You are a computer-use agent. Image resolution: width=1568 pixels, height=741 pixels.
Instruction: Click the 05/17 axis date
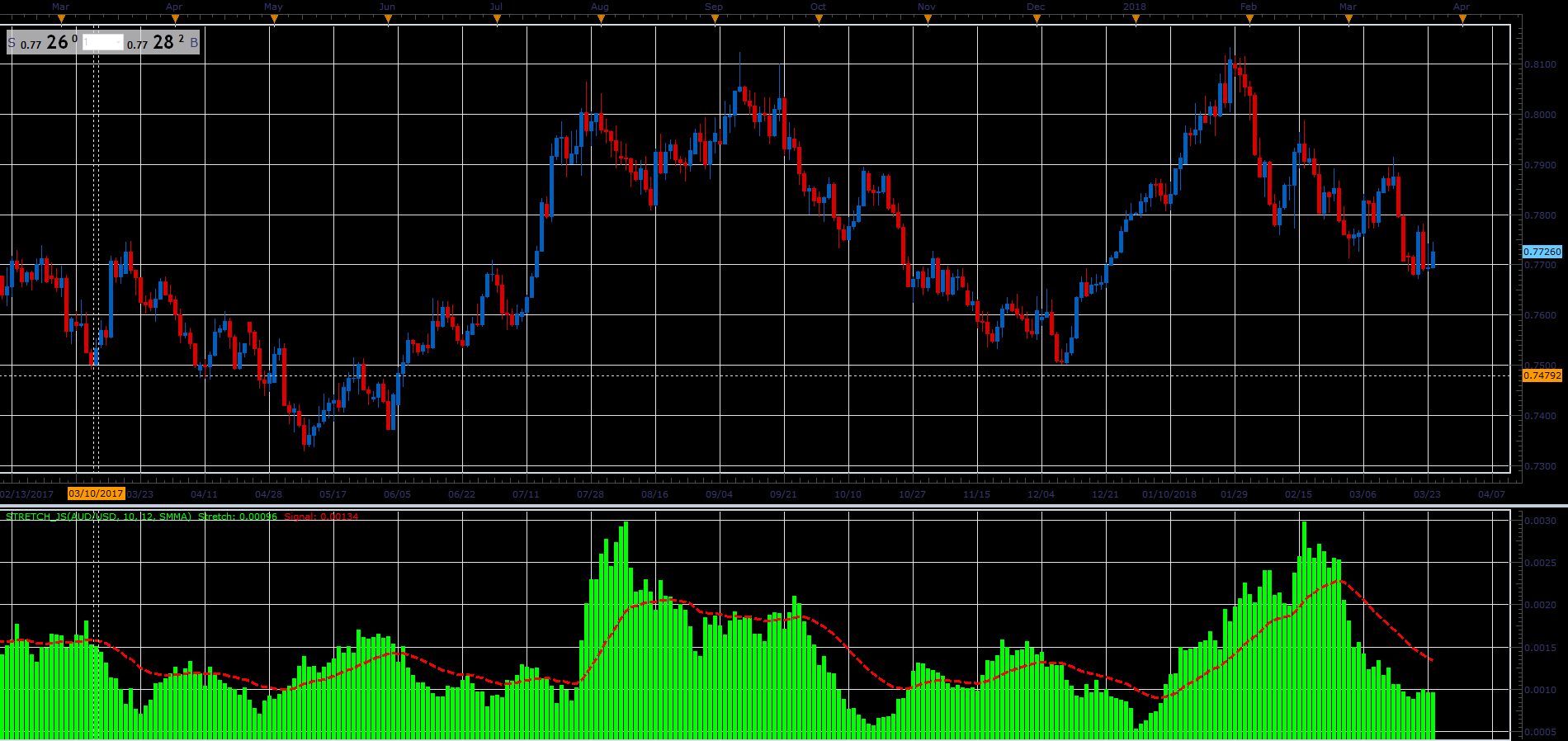pyautogui.click(x=333, y=494)
